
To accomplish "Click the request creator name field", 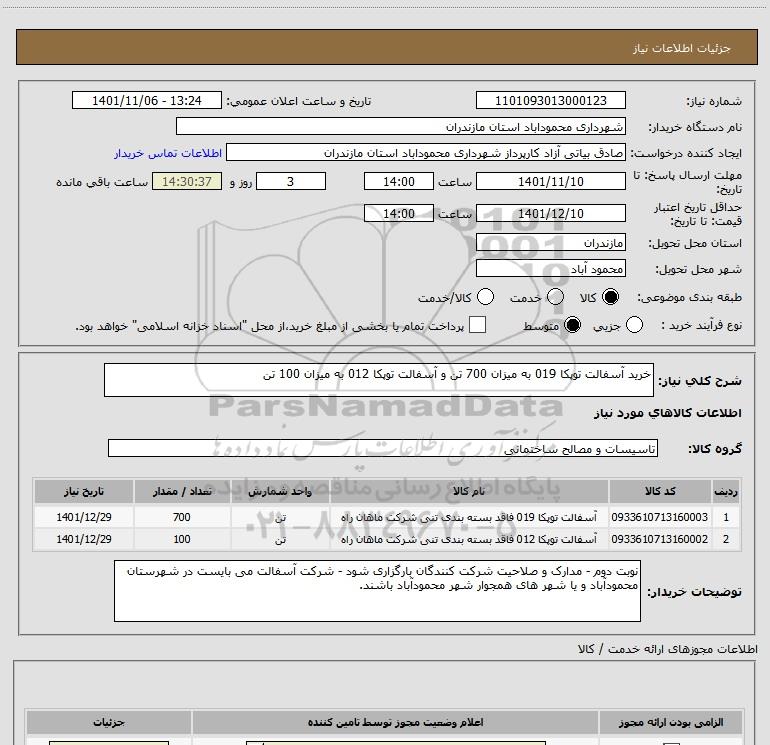I will coord(426,153).
